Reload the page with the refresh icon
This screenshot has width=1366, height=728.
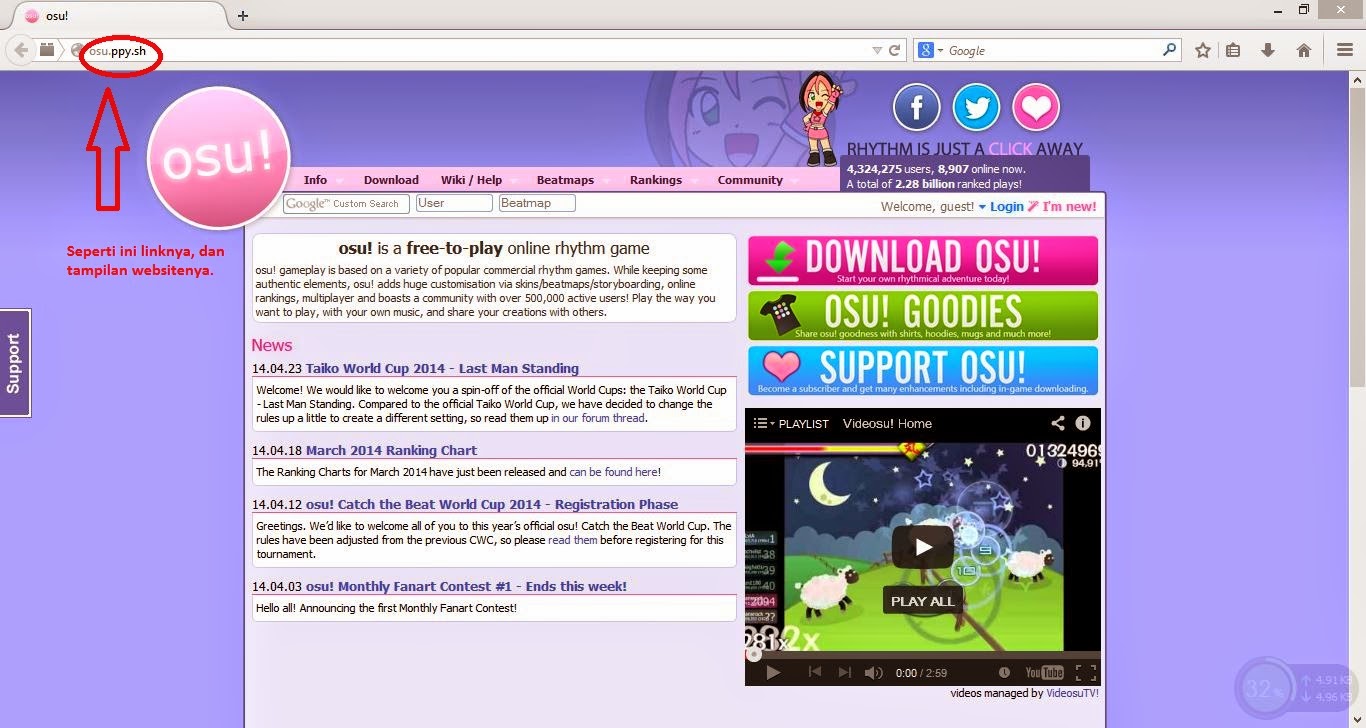click(x=895, y=50)
